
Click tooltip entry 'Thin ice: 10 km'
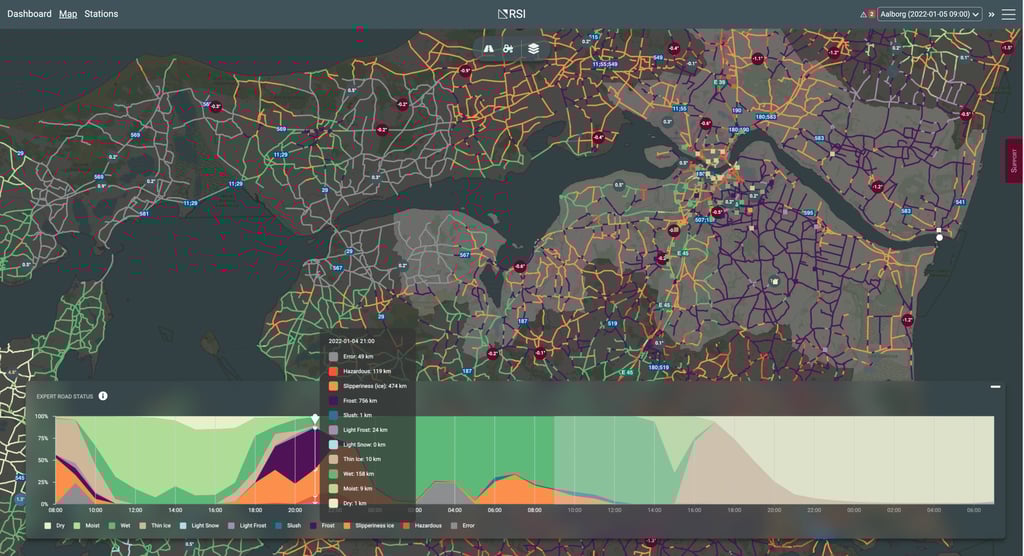tap(362, 459)
